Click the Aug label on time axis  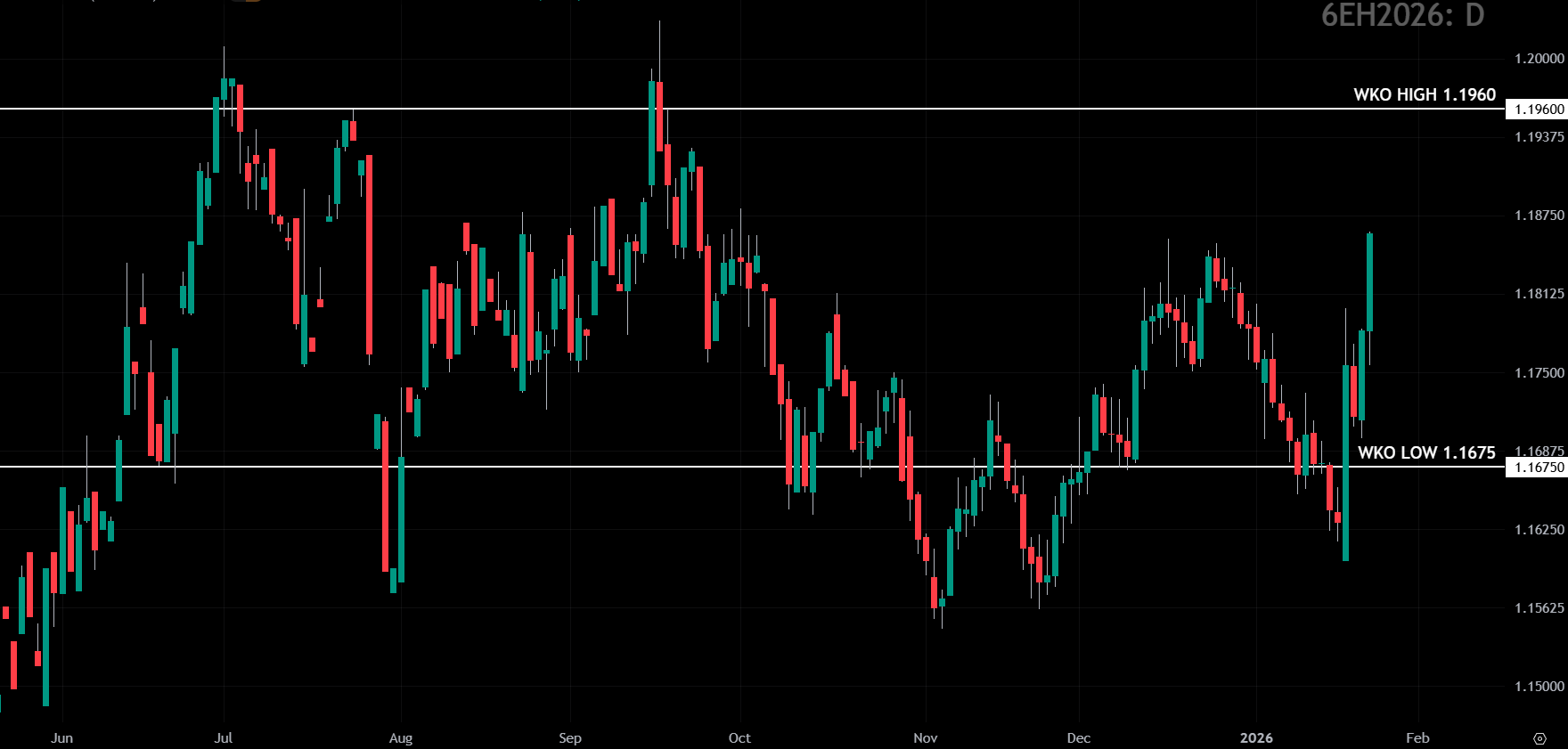pyautogui.click(x=401, y=738)
